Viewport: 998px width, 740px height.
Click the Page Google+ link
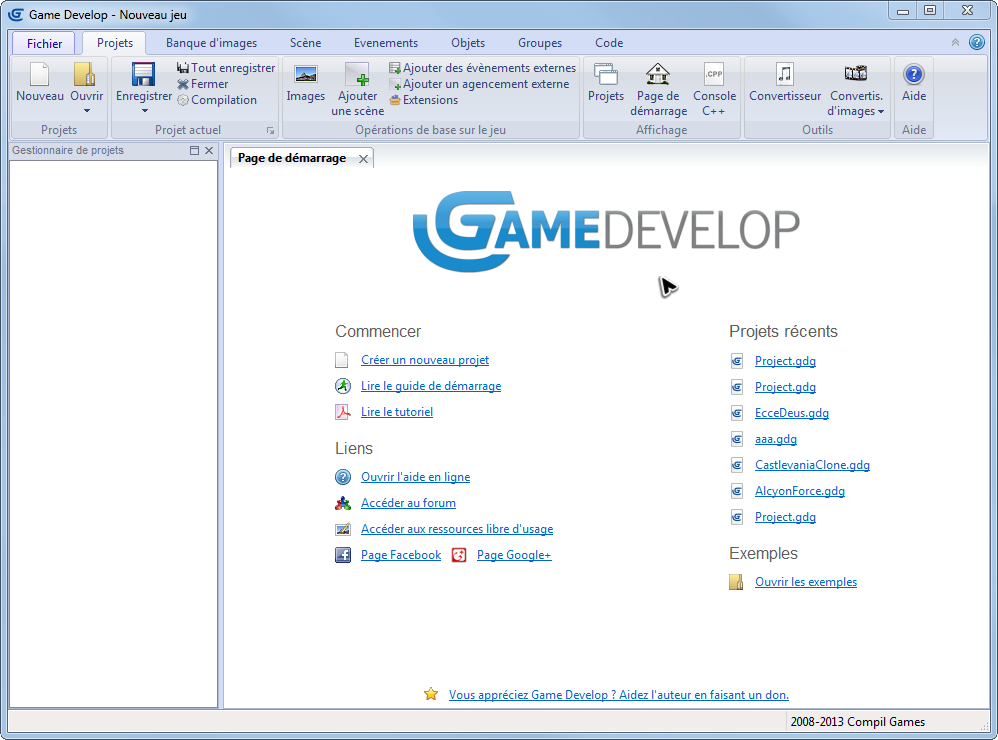[514, 555]
